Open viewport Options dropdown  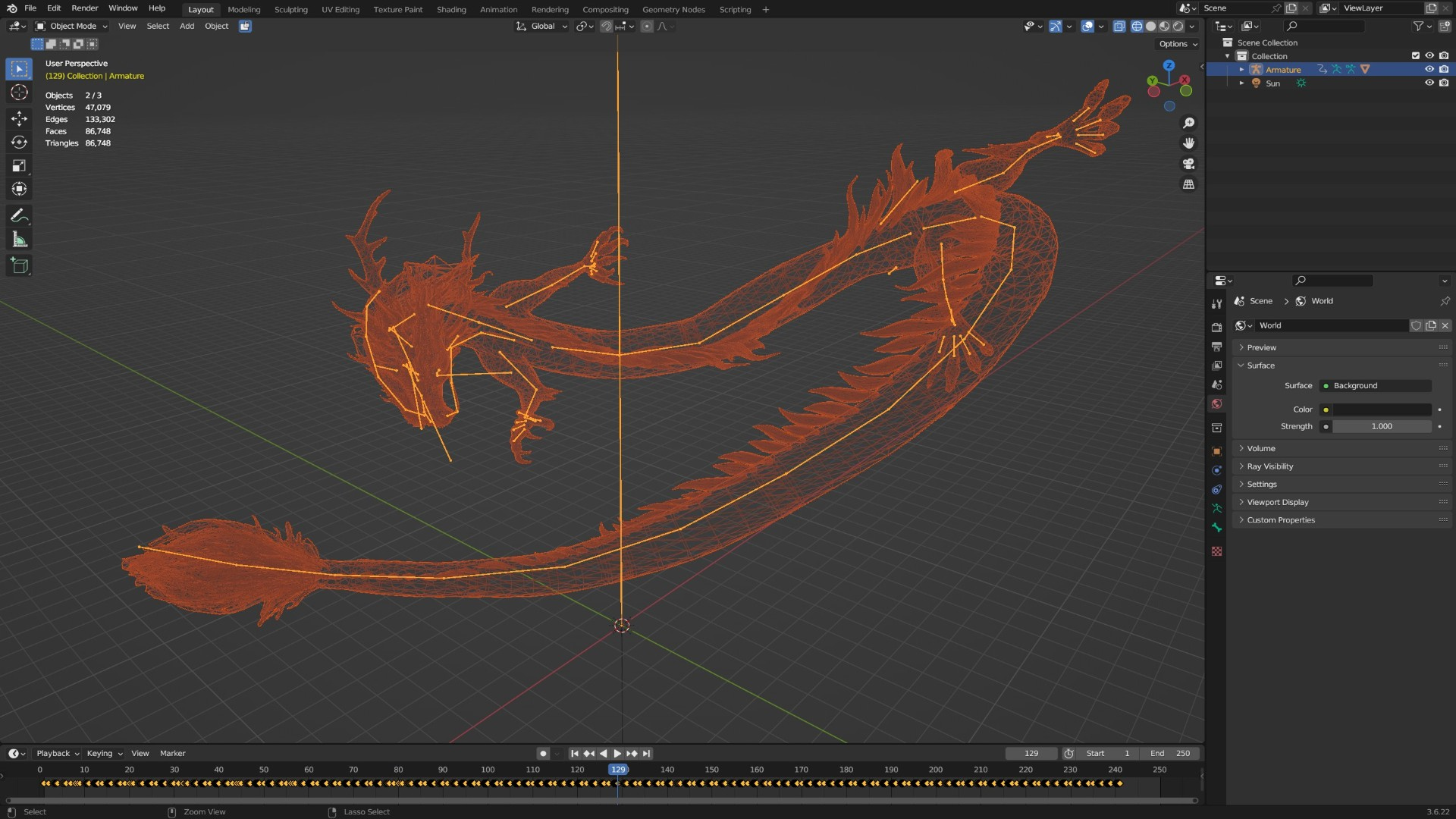click(x=1178, y=44)
